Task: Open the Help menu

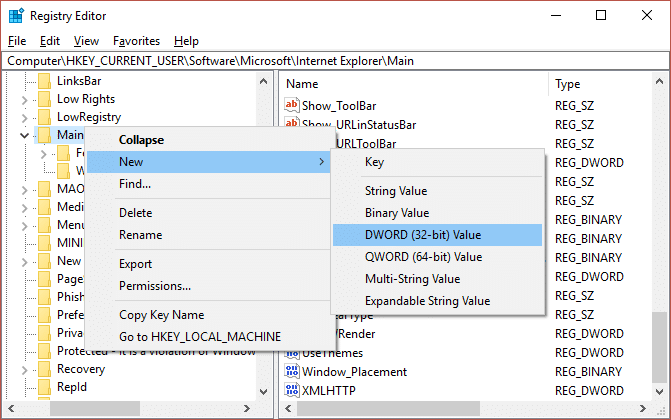Action: 186,41
